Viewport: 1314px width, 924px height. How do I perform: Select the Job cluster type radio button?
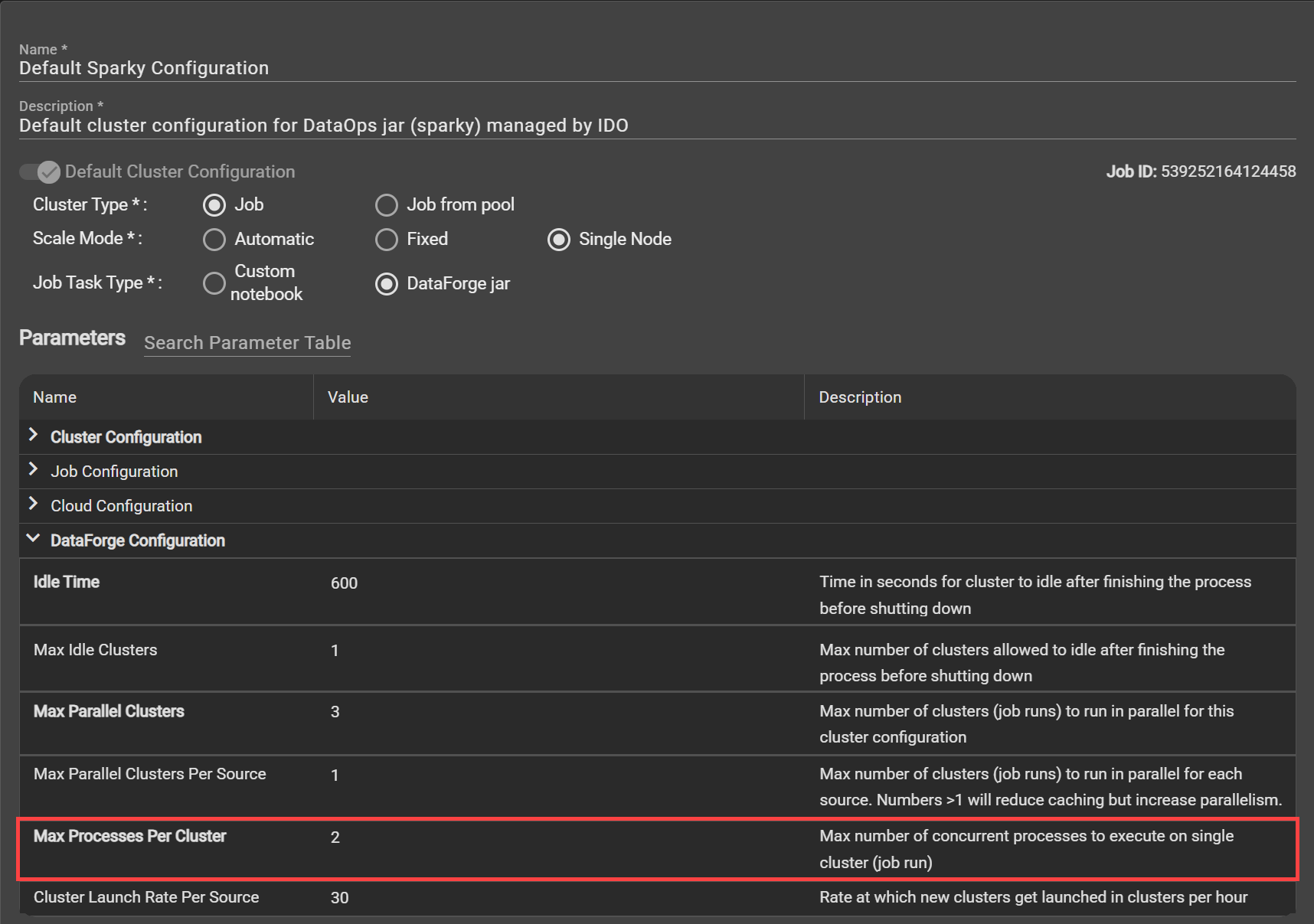click(x=214, y=204)
